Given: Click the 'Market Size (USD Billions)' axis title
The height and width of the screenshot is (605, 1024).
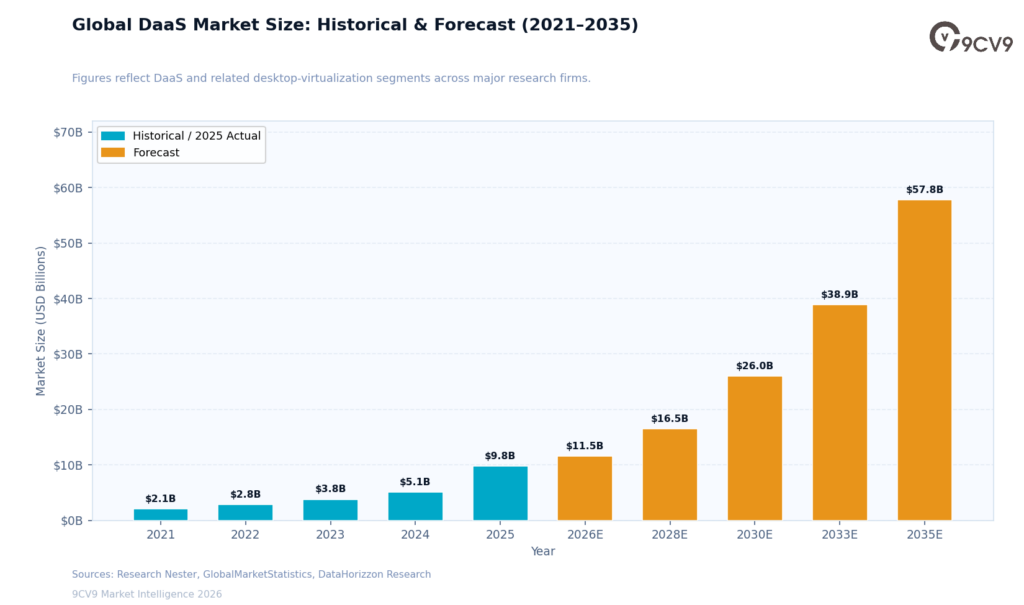Looking at the screenshot, I should 40,321.
